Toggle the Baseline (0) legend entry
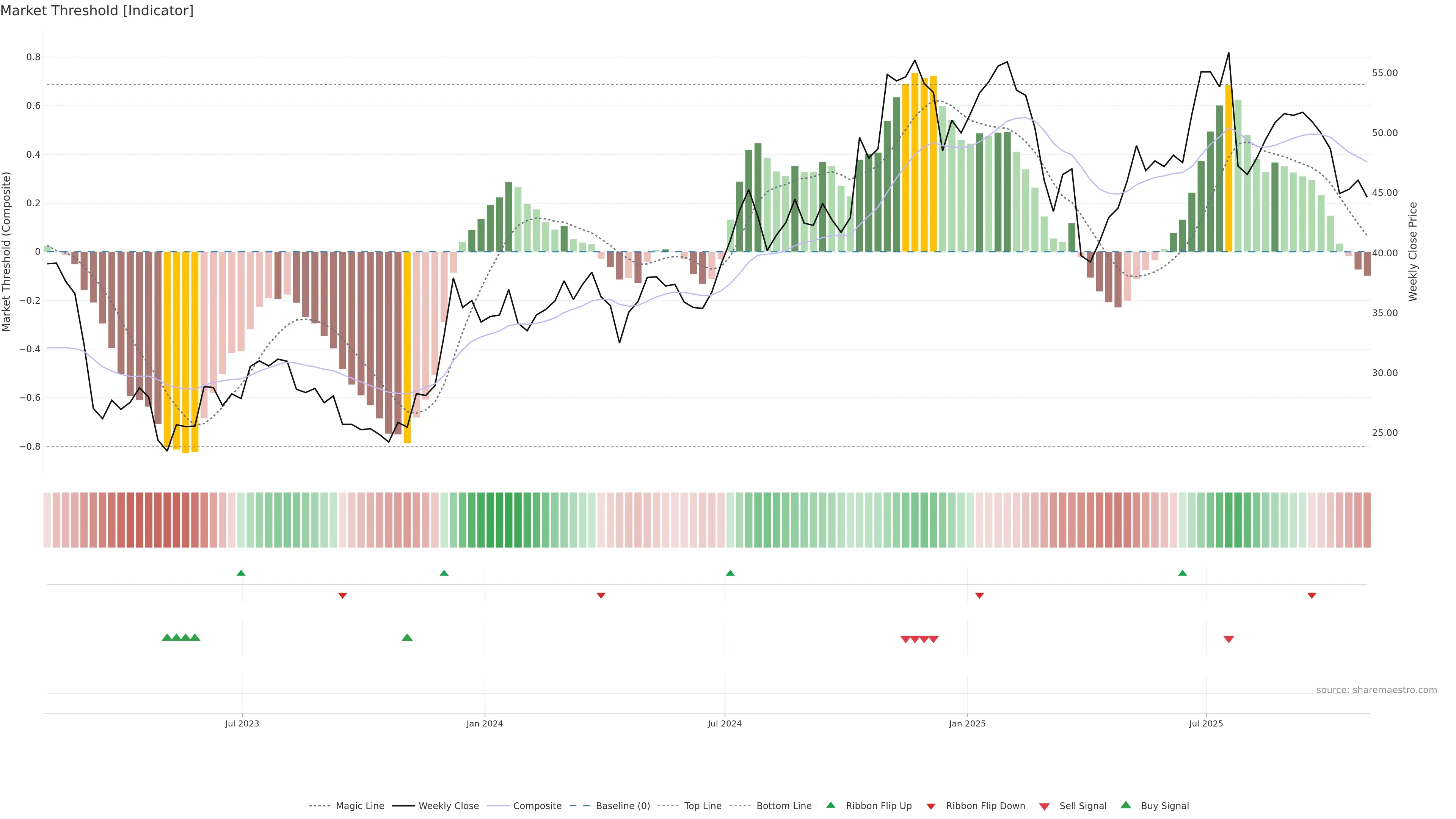The image size is (1456, 819). click(x=622, y=806)
